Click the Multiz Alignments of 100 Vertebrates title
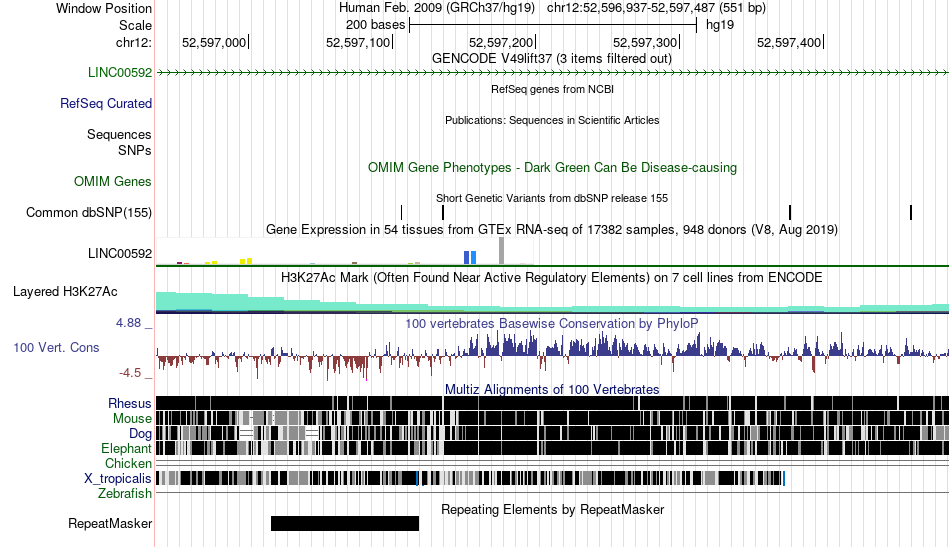The width and height of the screenshot is (950, 547). (x=552, y=390)
